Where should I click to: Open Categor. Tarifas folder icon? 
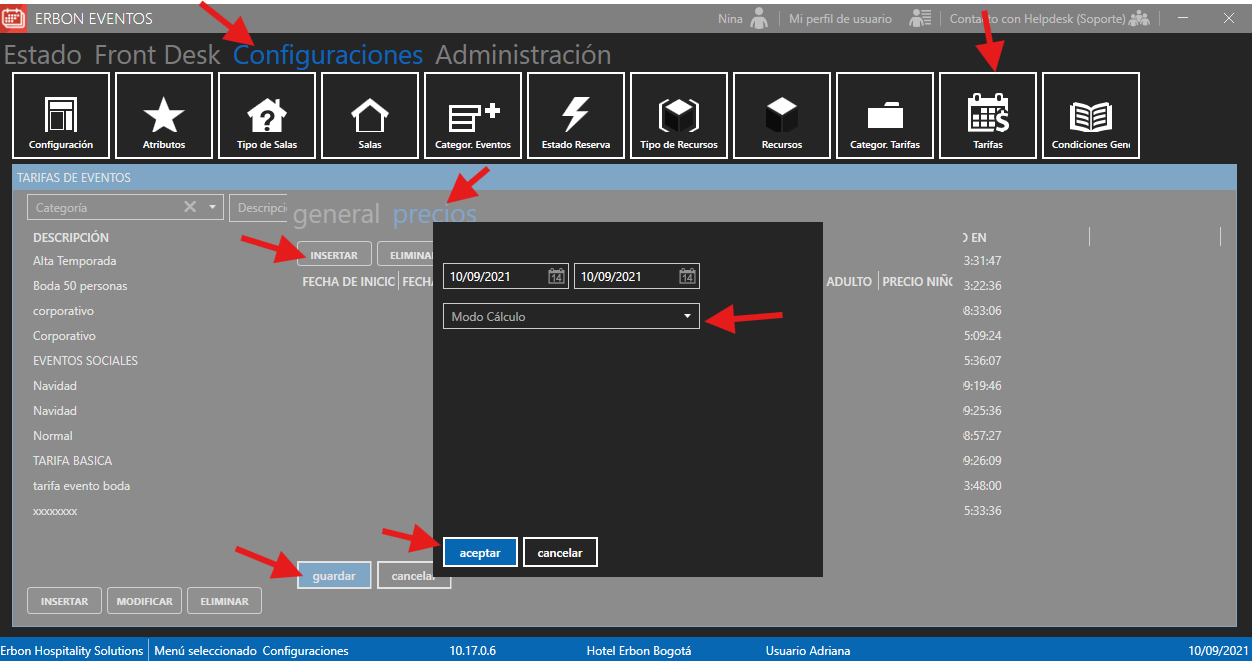click(x=885, y=115)
